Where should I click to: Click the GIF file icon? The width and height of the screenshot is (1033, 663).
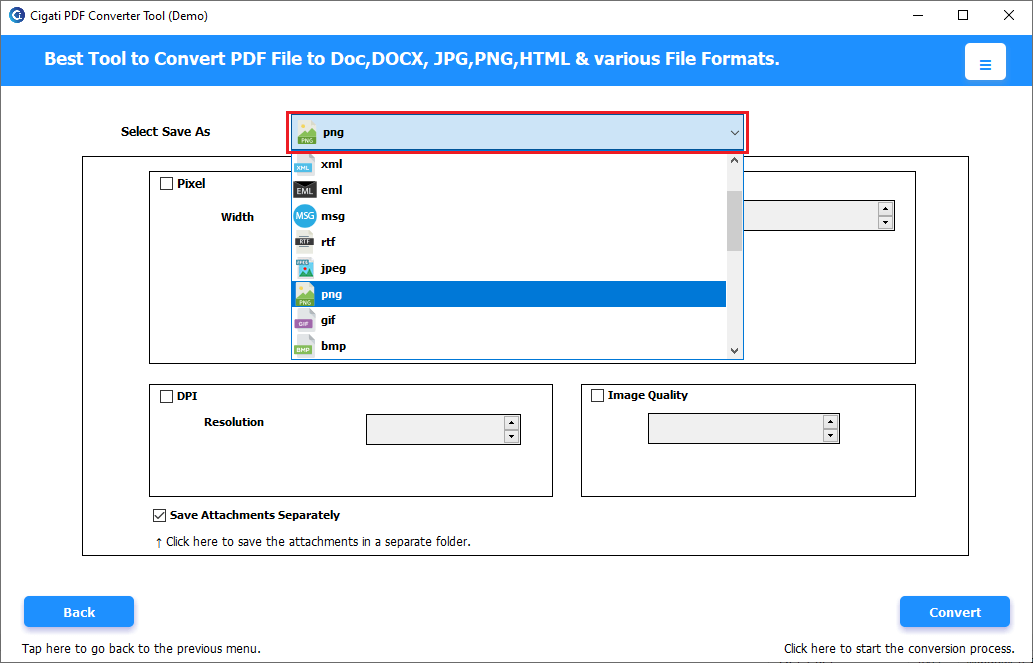[x=304, y=320]
